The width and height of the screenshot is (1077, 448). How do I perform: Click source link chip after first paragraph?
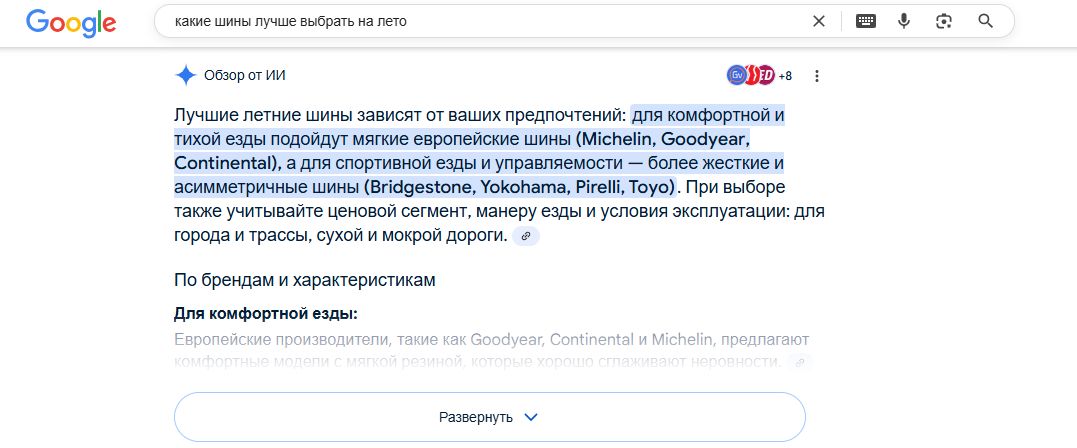pyautogui.click(x=526, y=236)
